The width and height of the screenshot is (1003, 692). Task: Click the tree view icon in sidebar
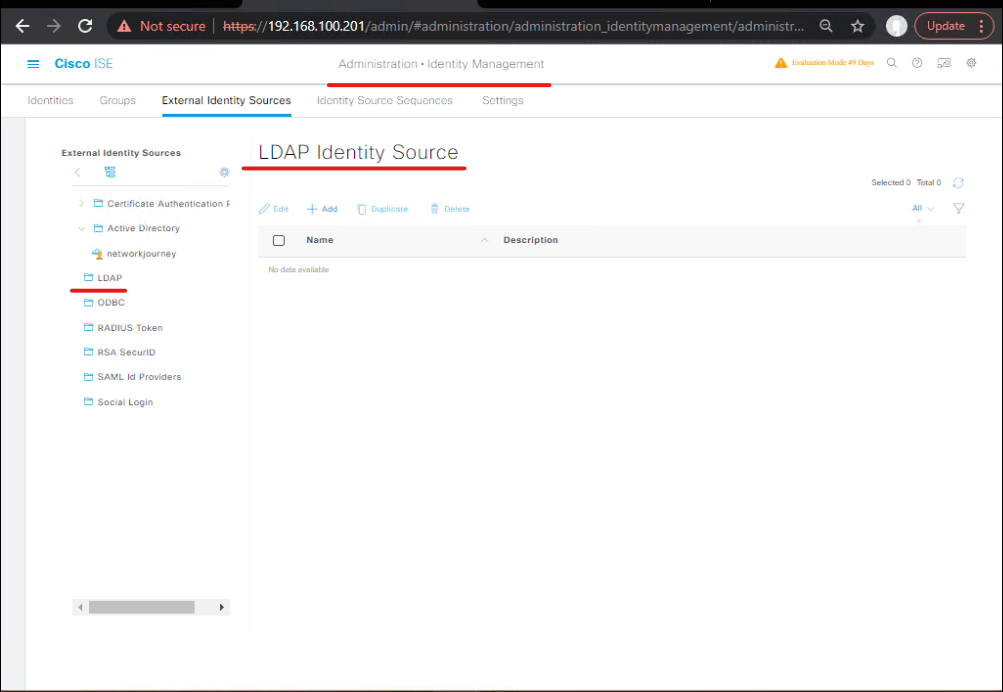point(110,172)
